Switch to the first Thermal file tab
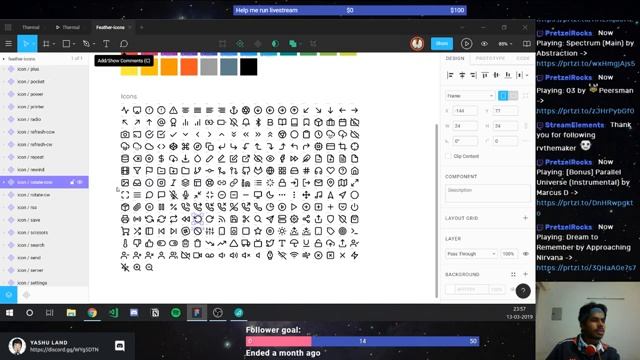Viewport: 640px width, 360px height. tap(31, 27)
